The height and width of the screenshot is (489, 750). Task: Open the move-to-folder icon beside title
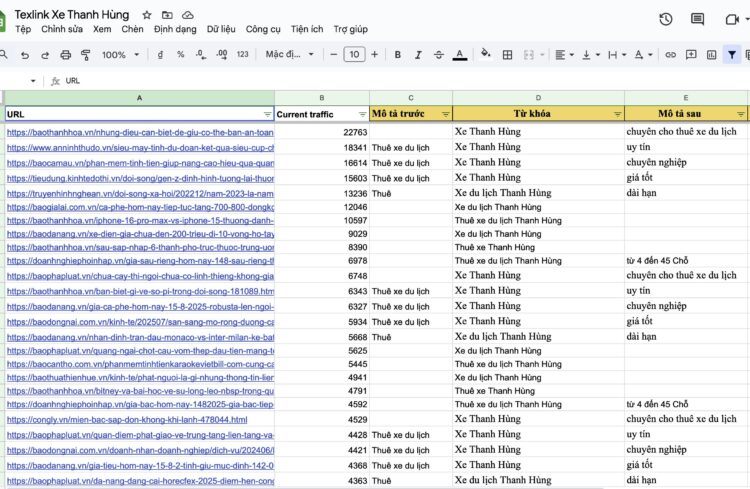pos(167,15)
